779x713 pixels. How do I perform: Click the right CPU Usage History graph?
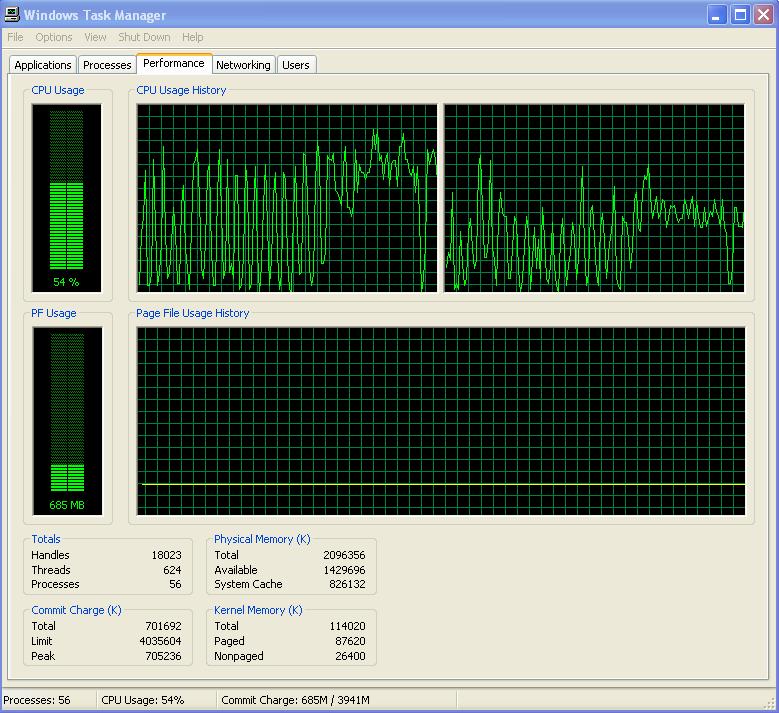pyautogui.click(x=594, y=198)
